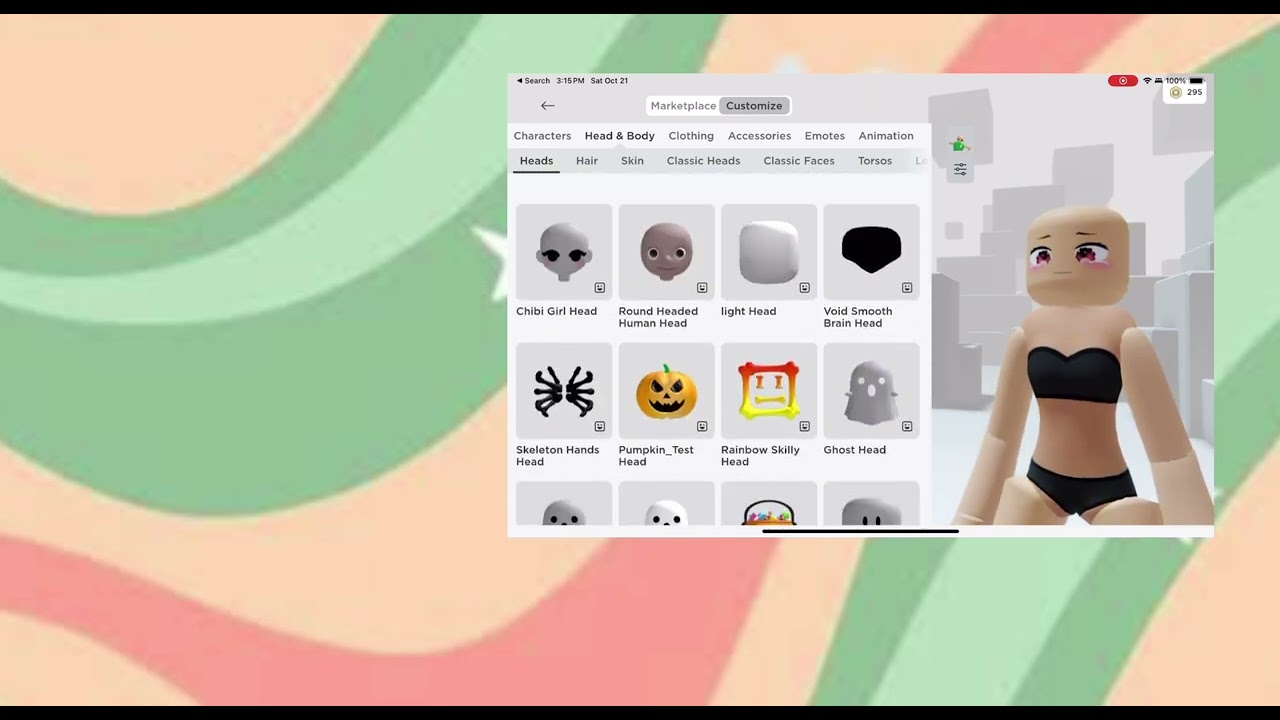Viewport: 1280px width, 720px height.
Task: Select the Skin subcategory
Action: [x=632, y=161]
